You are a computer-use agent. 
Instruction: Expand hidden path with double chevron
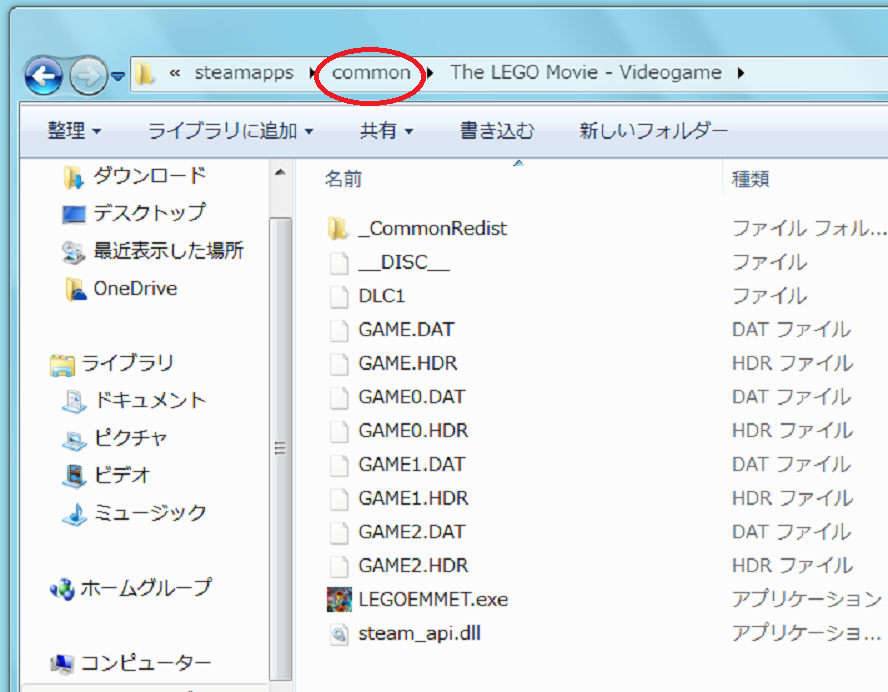(x=175, y=72)
